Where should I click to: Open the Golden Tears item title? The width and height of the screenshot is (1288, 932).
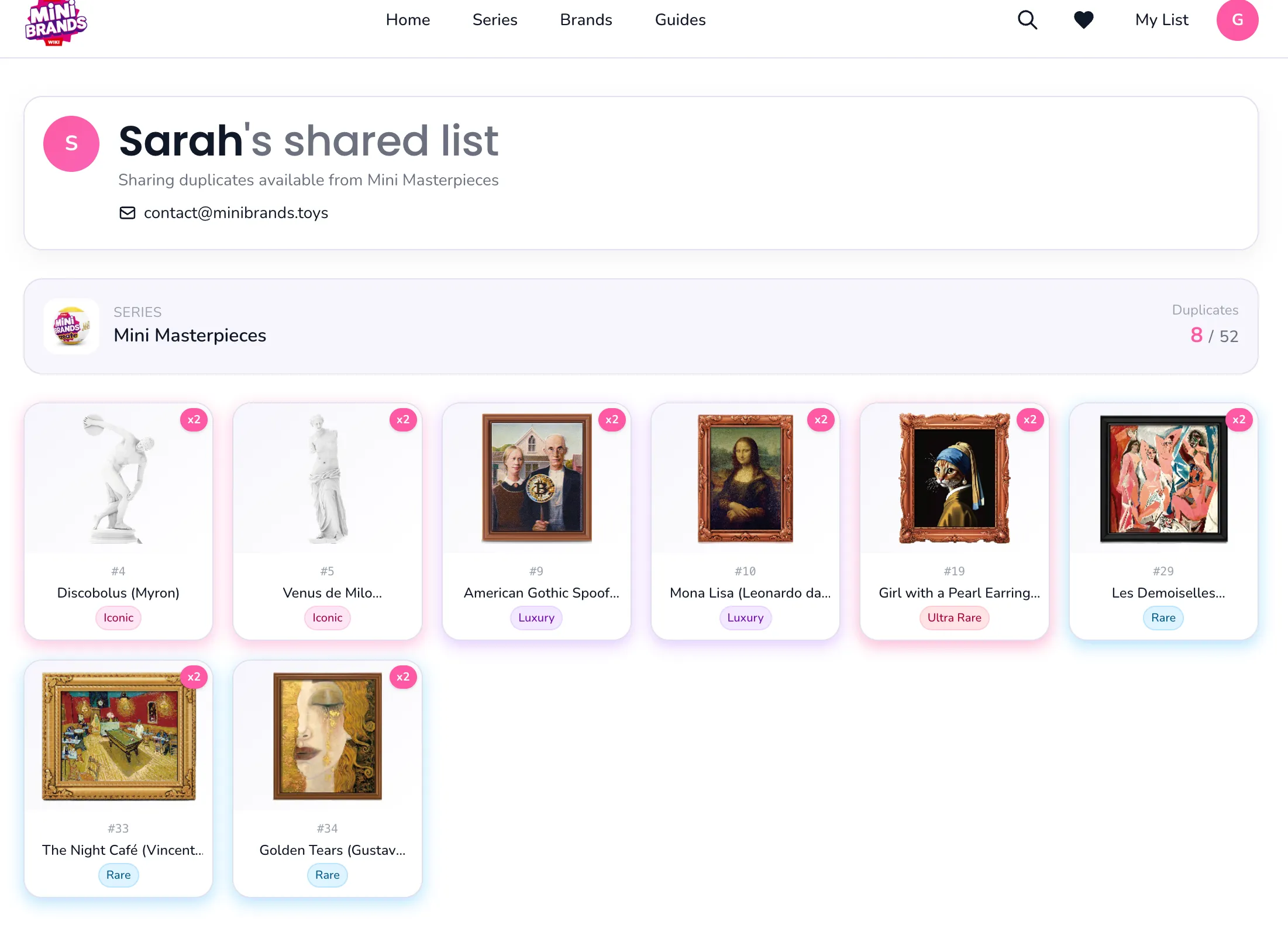point(332,850)
